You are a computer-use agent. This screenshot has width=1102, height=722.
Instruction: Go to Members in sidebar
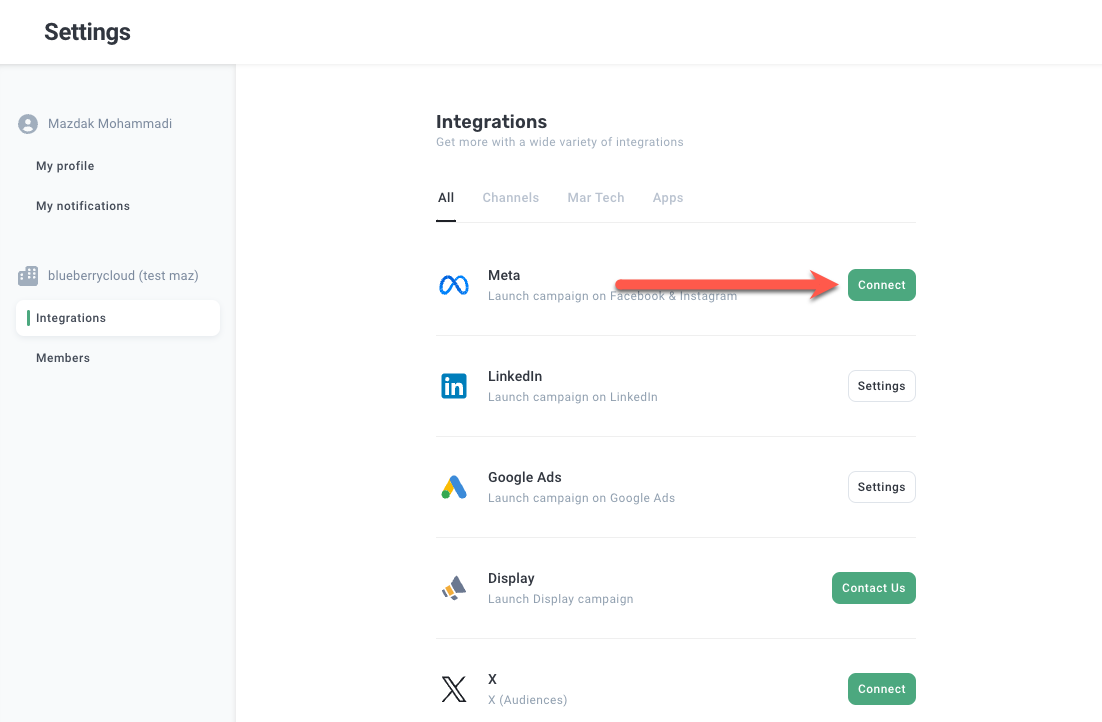pyautogui.click(x=63, y=358)
